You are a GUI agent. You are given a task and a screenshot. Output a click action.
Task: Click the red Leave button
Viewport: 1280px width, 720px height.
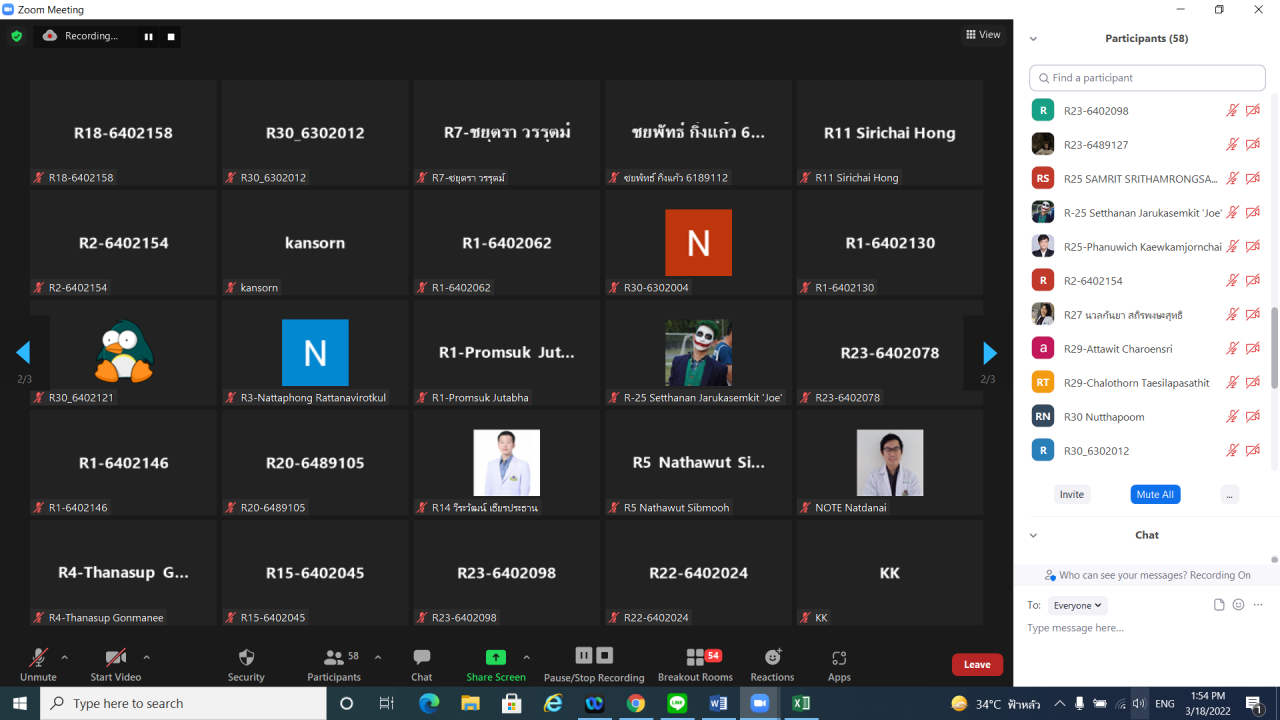(977, 665)
